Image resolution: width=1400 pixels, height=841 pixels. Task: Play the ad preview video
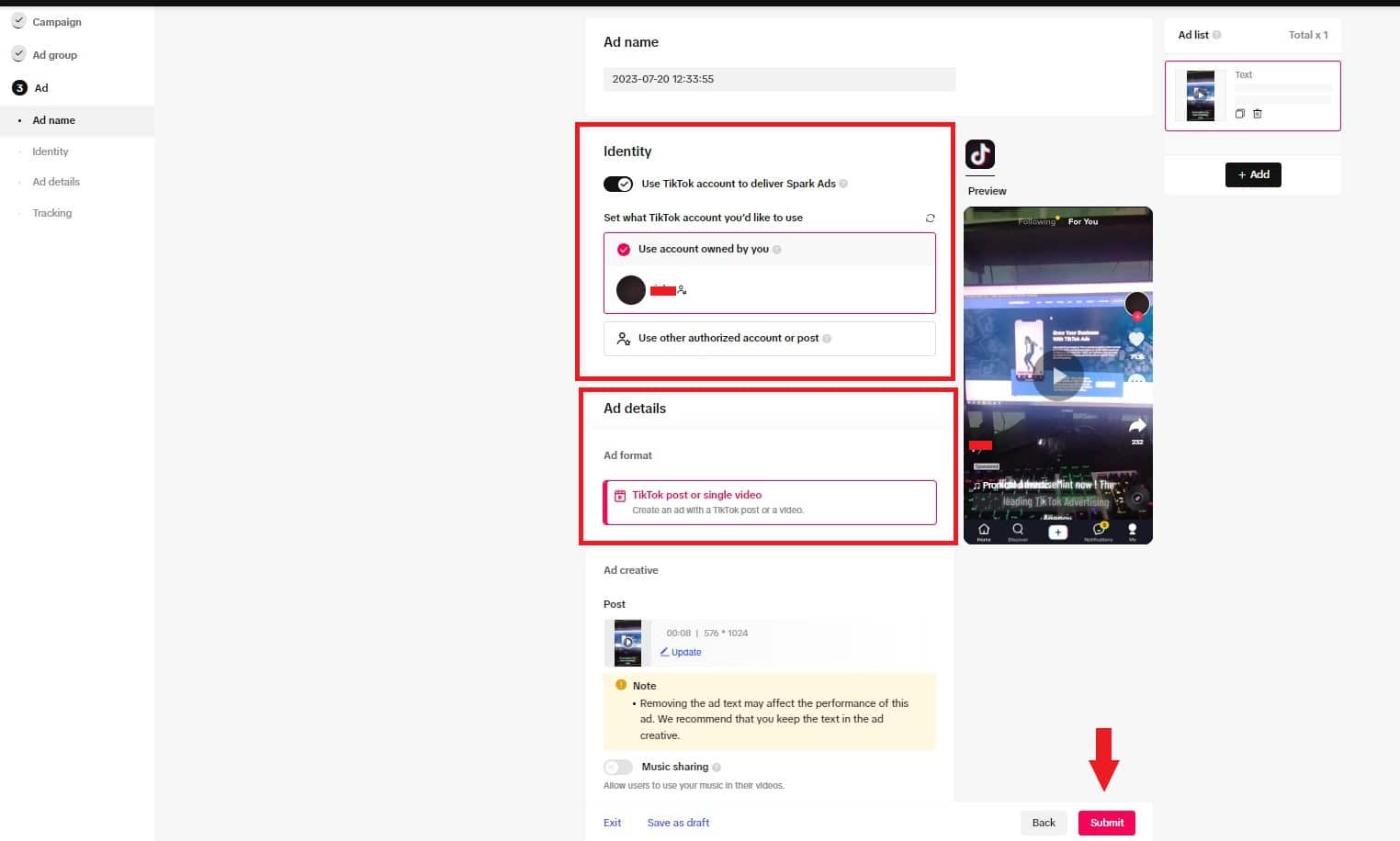1058,376
